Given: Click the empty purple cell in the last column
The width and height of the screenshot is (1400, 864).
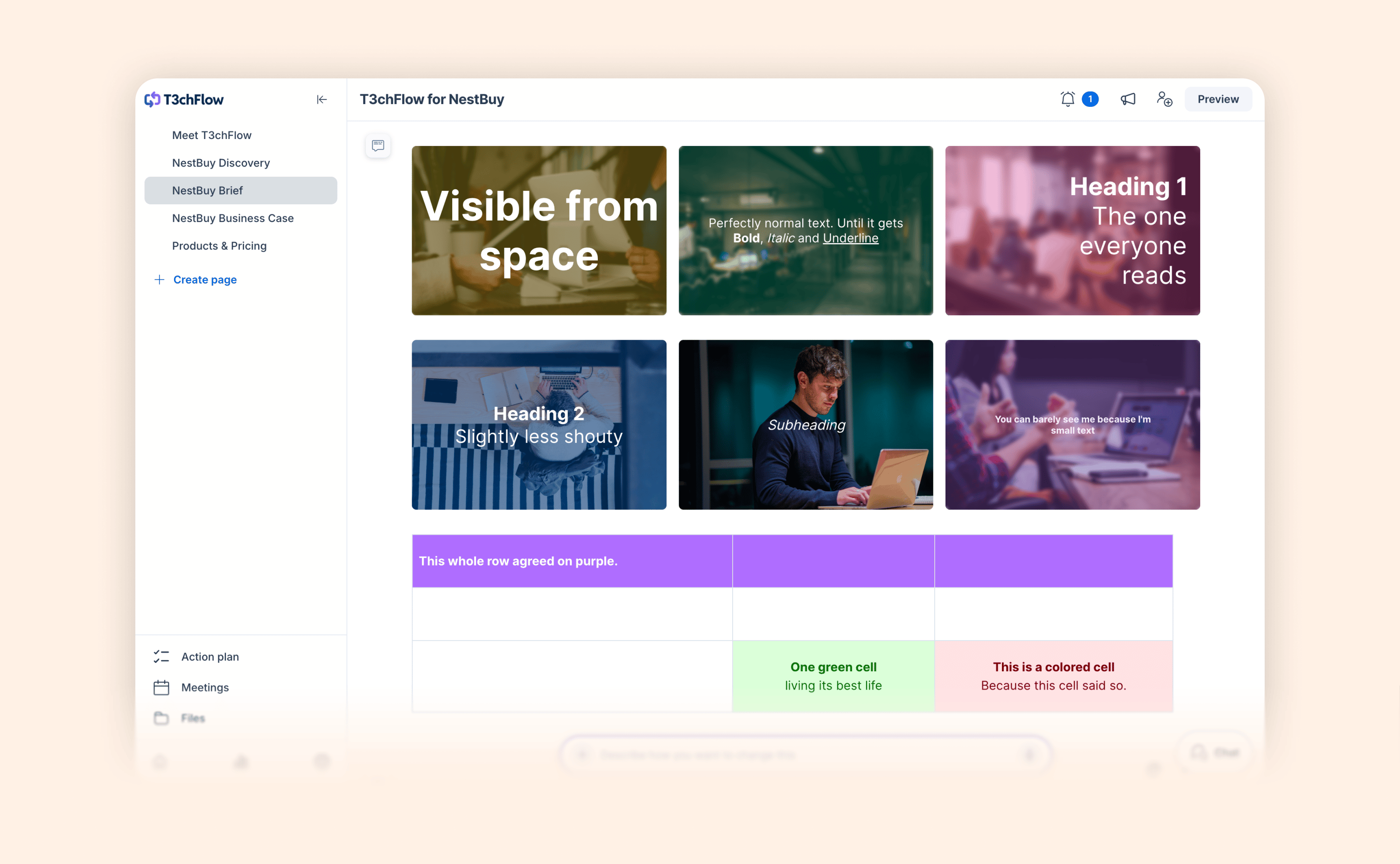Looking at the screenshot, I should (x=1053, y=561).
